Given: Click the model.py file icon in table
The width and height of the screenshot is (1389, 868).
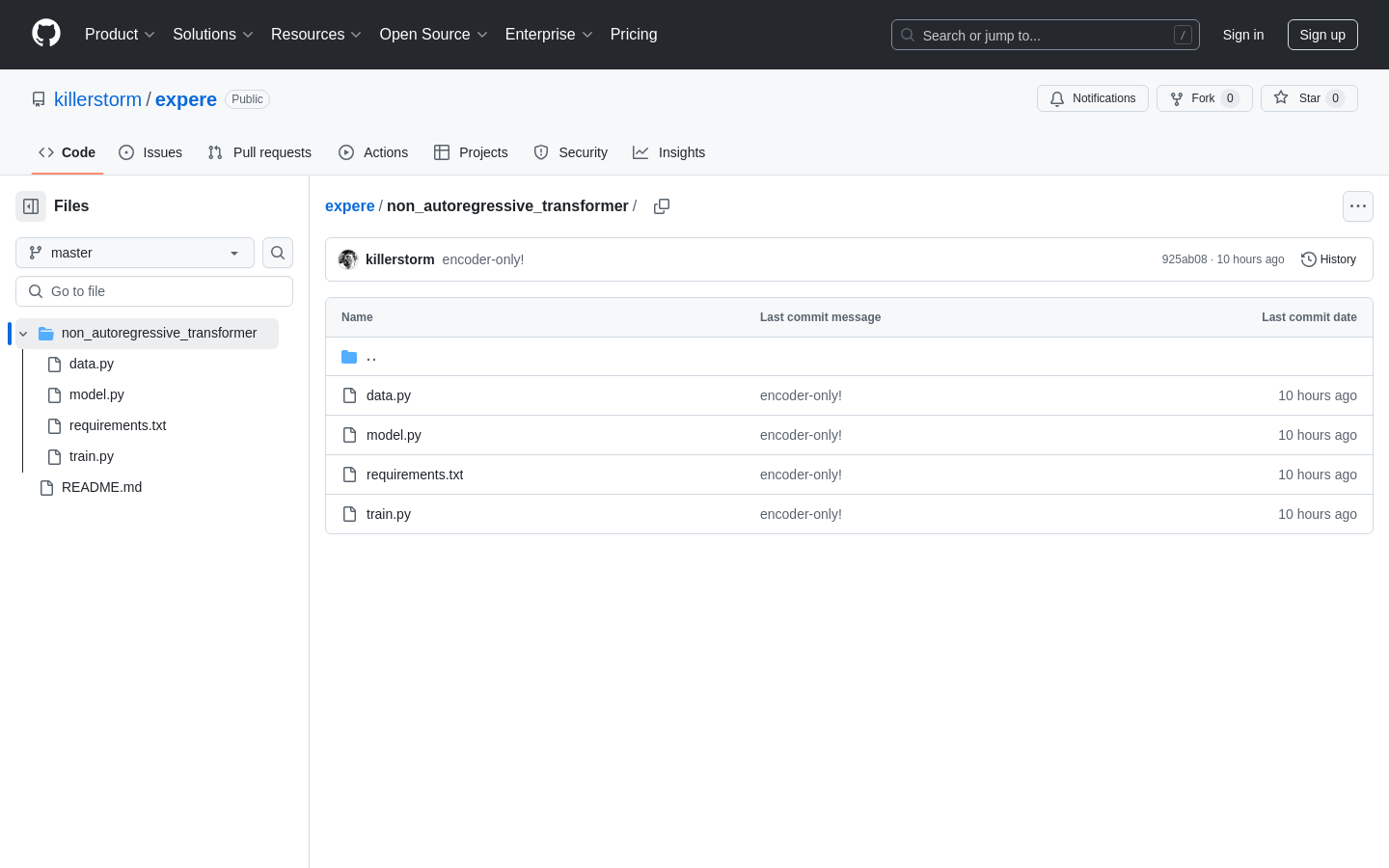Looking at the screenshot, I should (x=350, y=435).
